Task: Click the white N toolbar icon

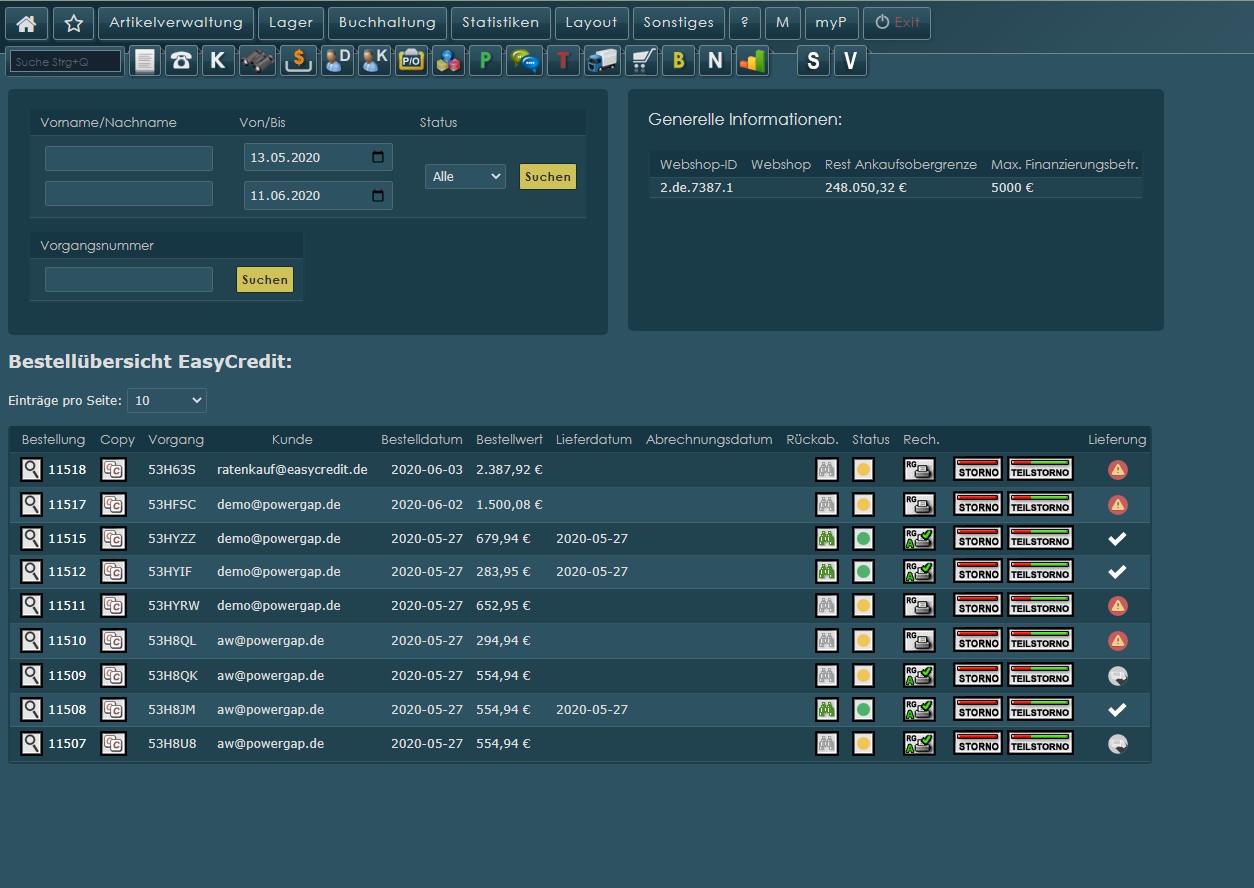Action: tap(714, 61)
